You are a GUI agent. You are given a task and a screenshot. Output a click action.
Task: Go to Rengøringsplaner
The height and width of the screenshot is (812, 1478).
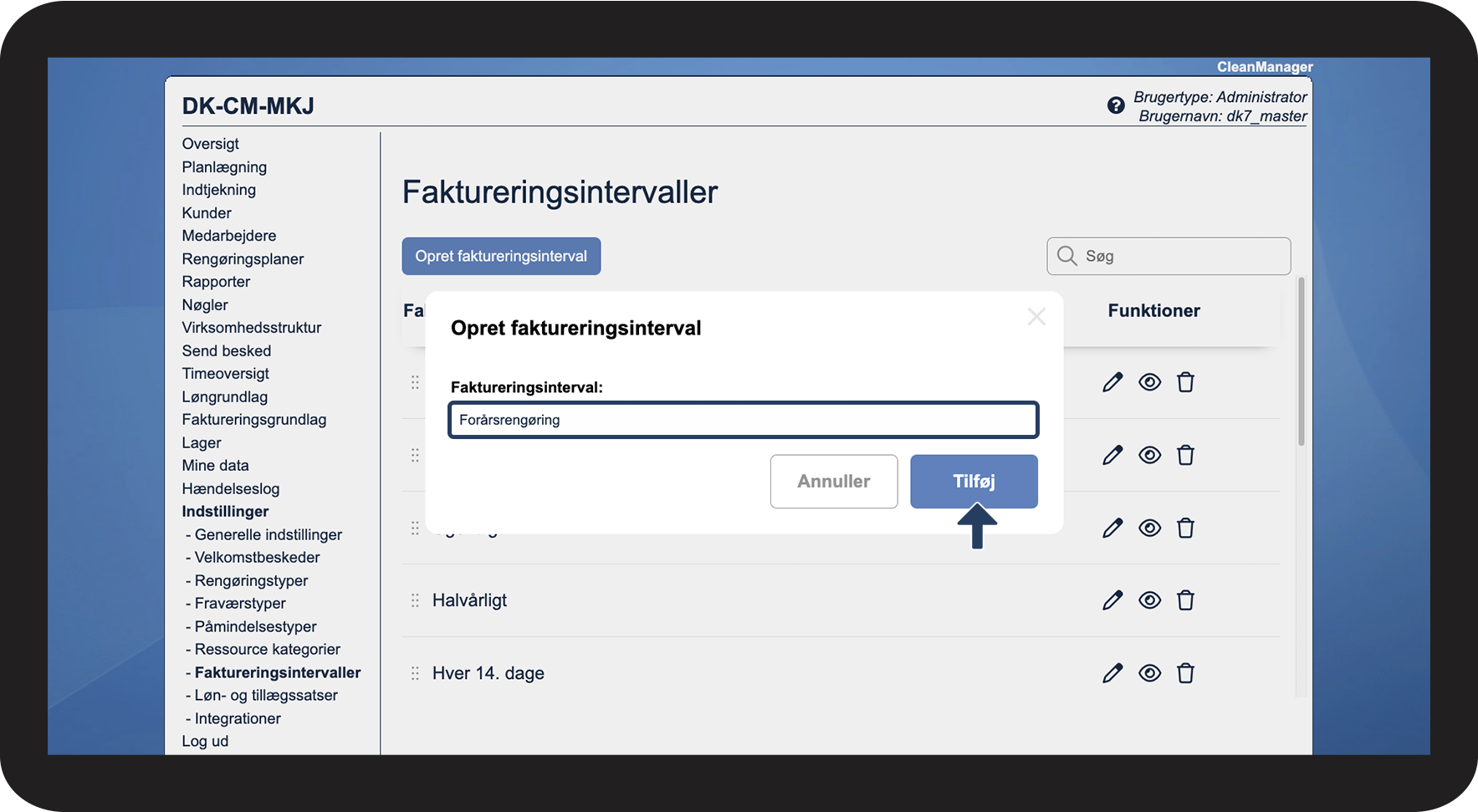[x=243, y=259]
